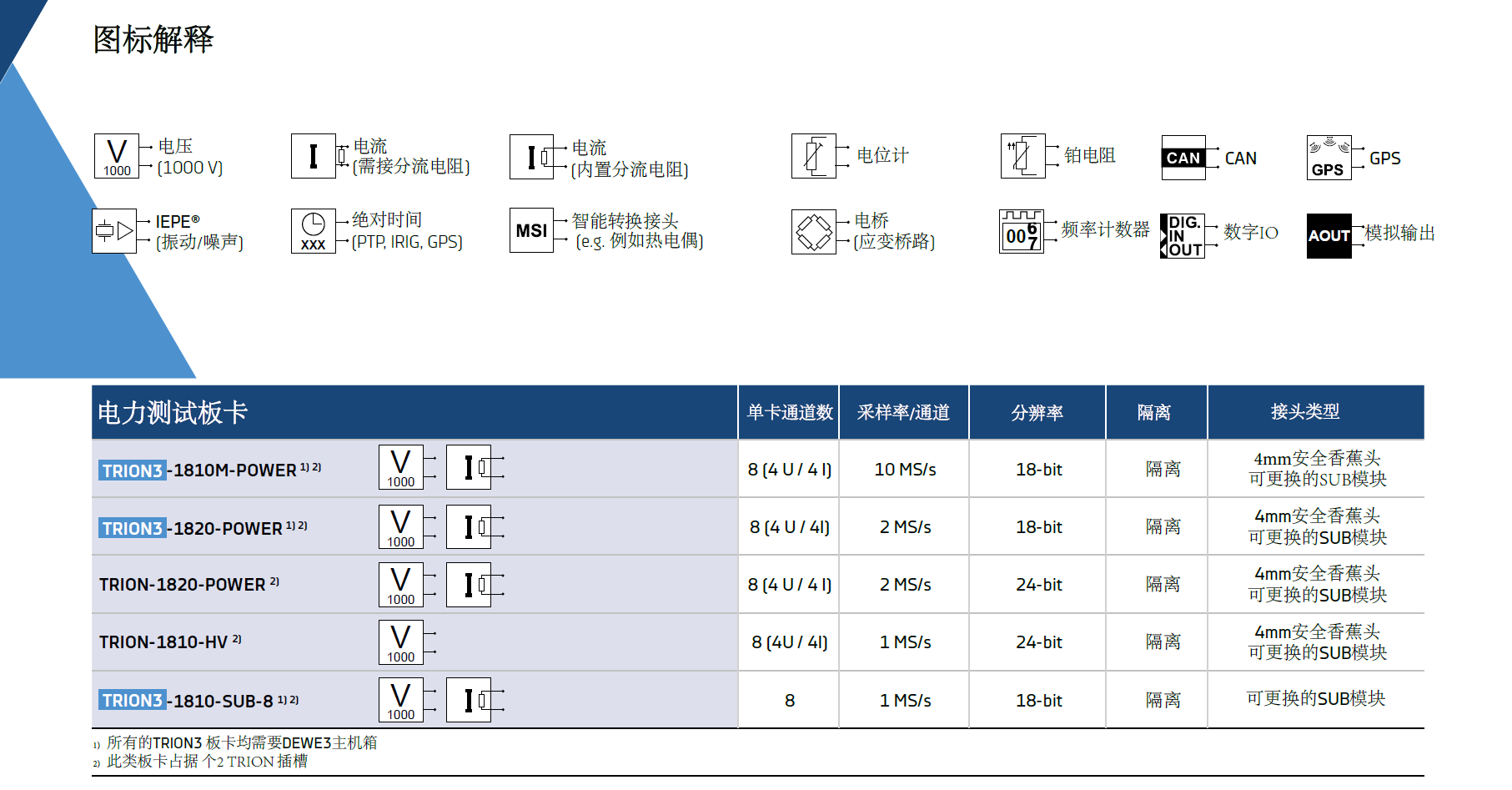
Task: Click the black CAN icon
Action: [x=1183, y=158]
